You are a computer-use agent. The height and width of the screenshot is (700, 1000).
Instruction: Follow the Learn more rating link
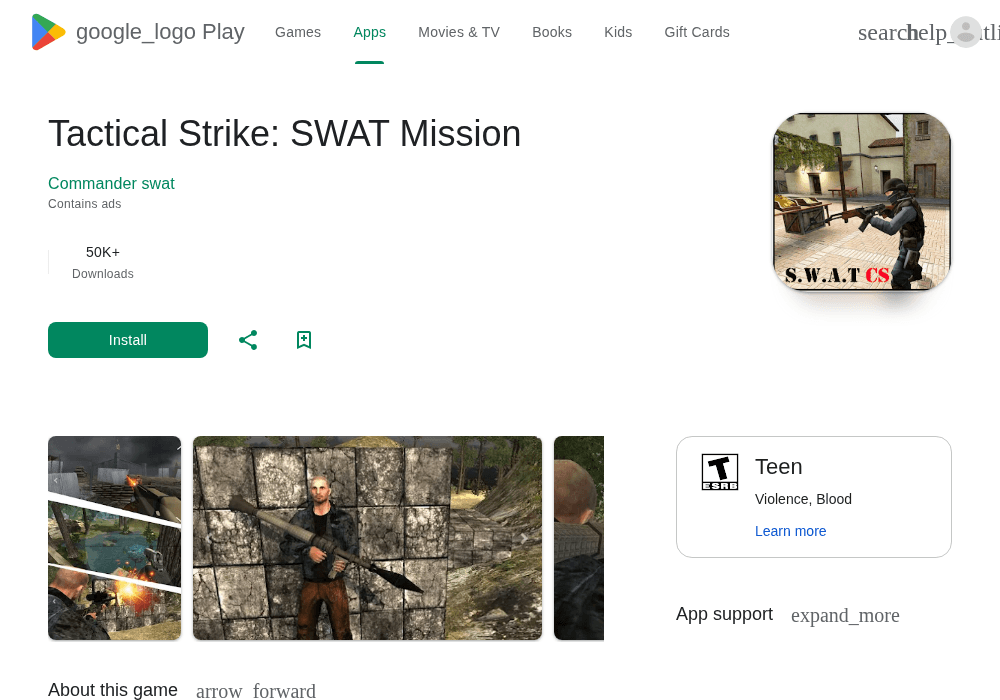(x=790, y=531)
